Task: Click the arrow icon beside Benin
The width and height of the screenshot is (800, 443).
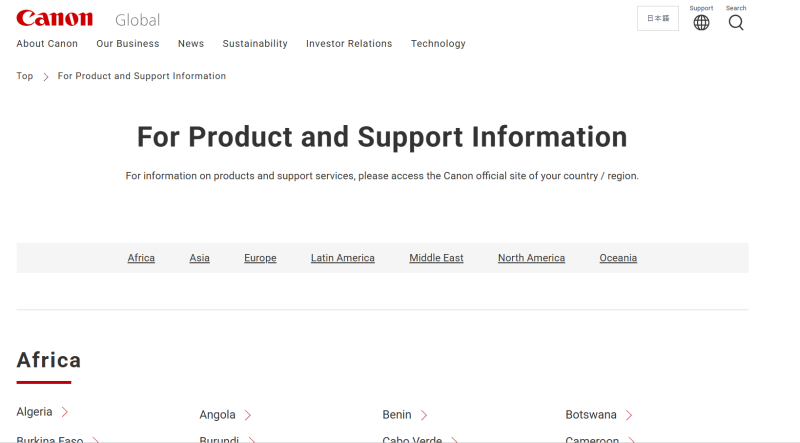Action: point(424,415)
